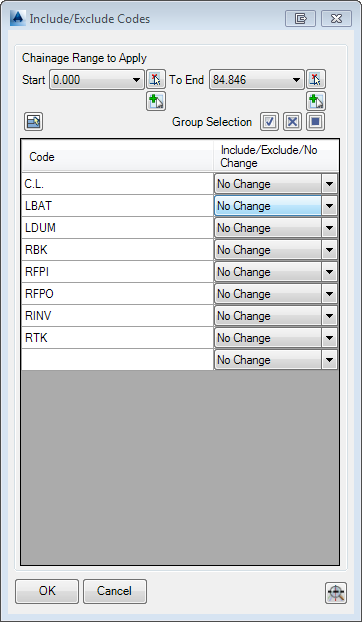The height and width of the screenshot is (622, 362).
Task: Open the LDUM Include/Exclude dropdown arrow
Action: click(x=329, y=228)
